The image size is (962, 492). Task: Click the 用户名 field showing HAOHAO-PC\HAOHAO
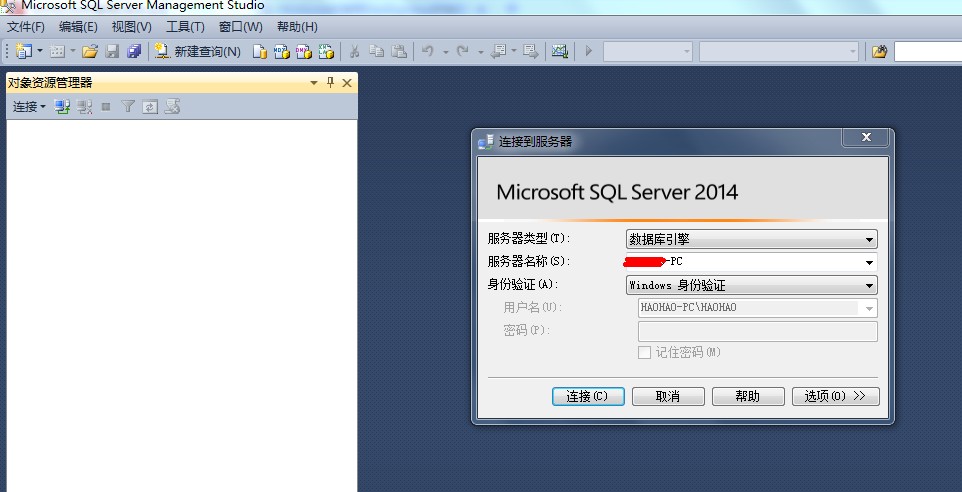[758, 307]
